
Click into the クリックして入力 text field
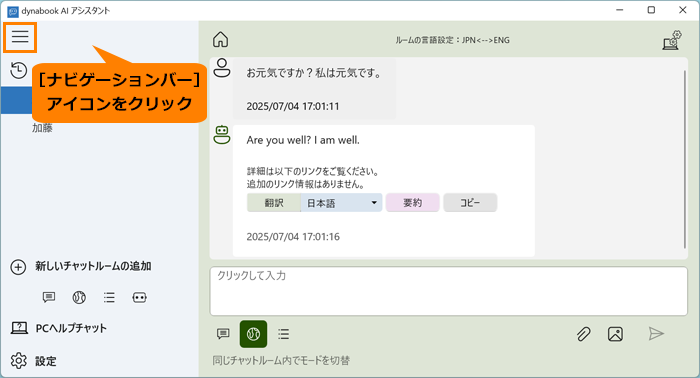[449, 291]
